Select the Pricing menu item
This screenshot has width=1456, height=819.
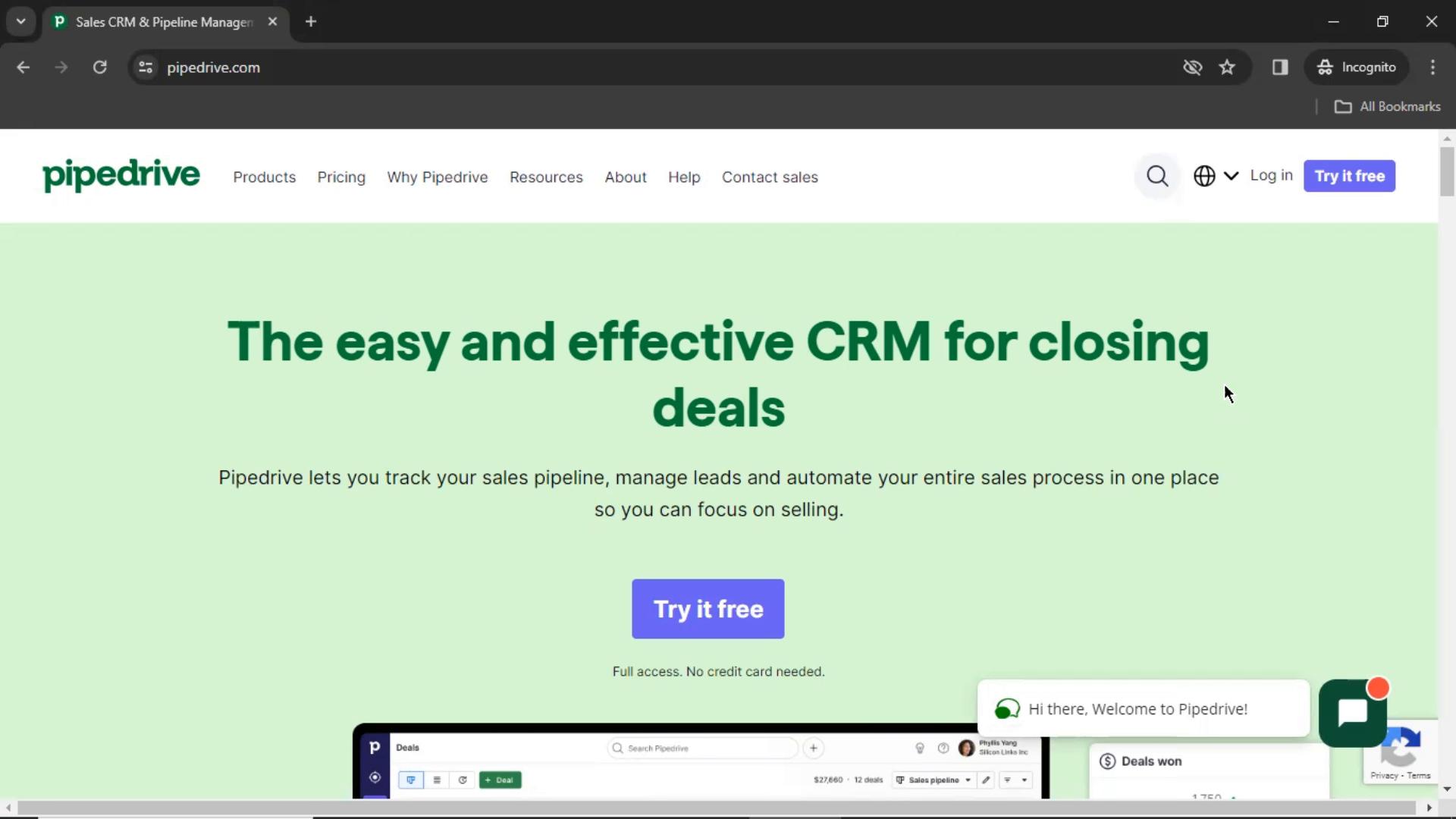[341, 176]
